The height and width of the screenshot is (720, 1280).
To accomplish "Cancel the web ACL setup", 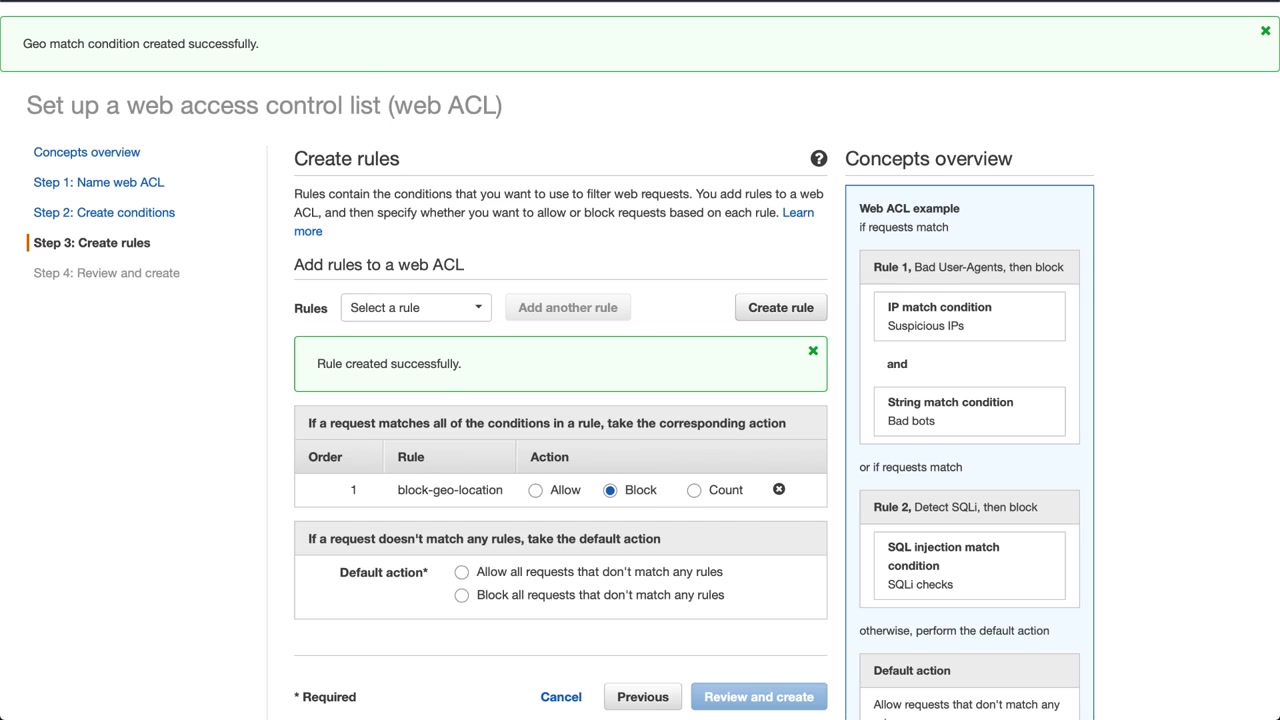I will tap(561, 697).
